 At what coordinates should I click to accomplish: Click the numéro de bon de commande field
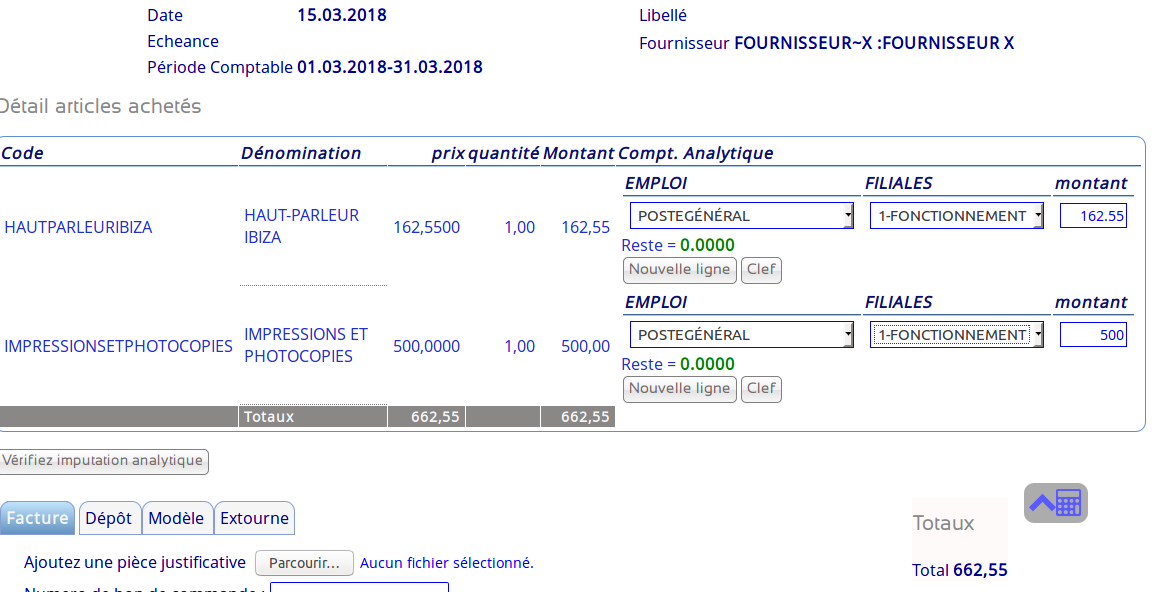tap(359, 588)
